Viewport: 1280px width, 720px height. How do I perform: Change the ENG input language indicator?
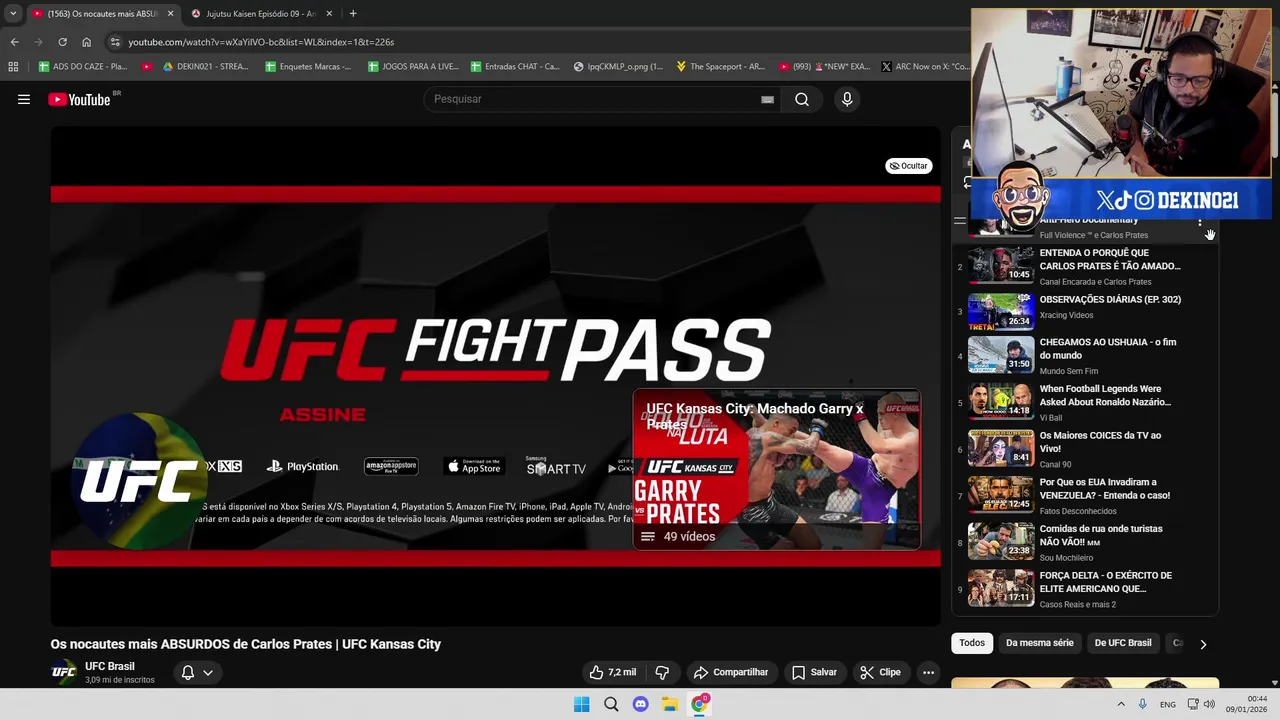click(1167, 704)
